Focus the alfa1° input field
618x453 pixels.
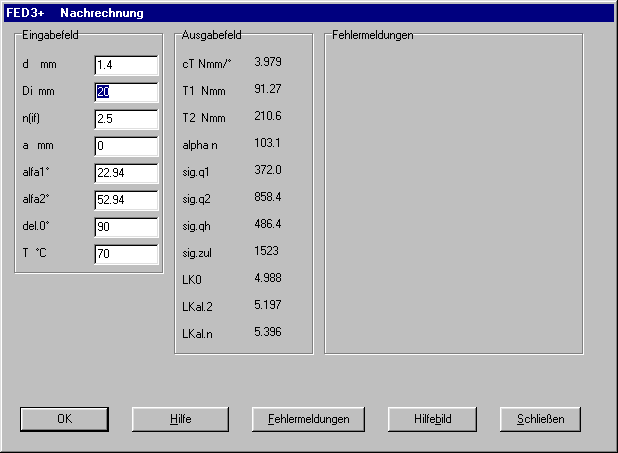click(x=127, y=173)
